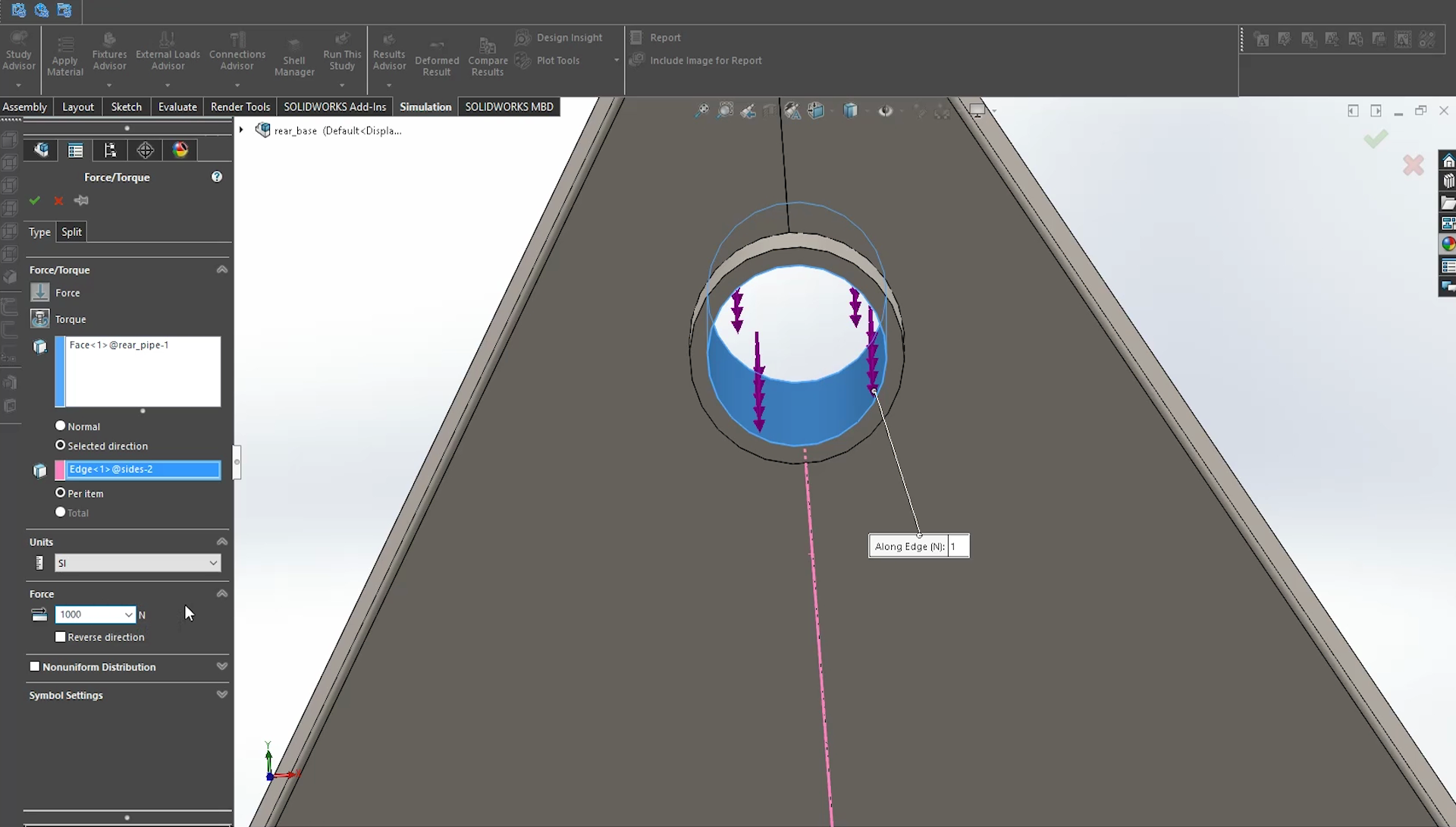Click the Report icon
1456x827 pixels.
[x=656, y=37]
